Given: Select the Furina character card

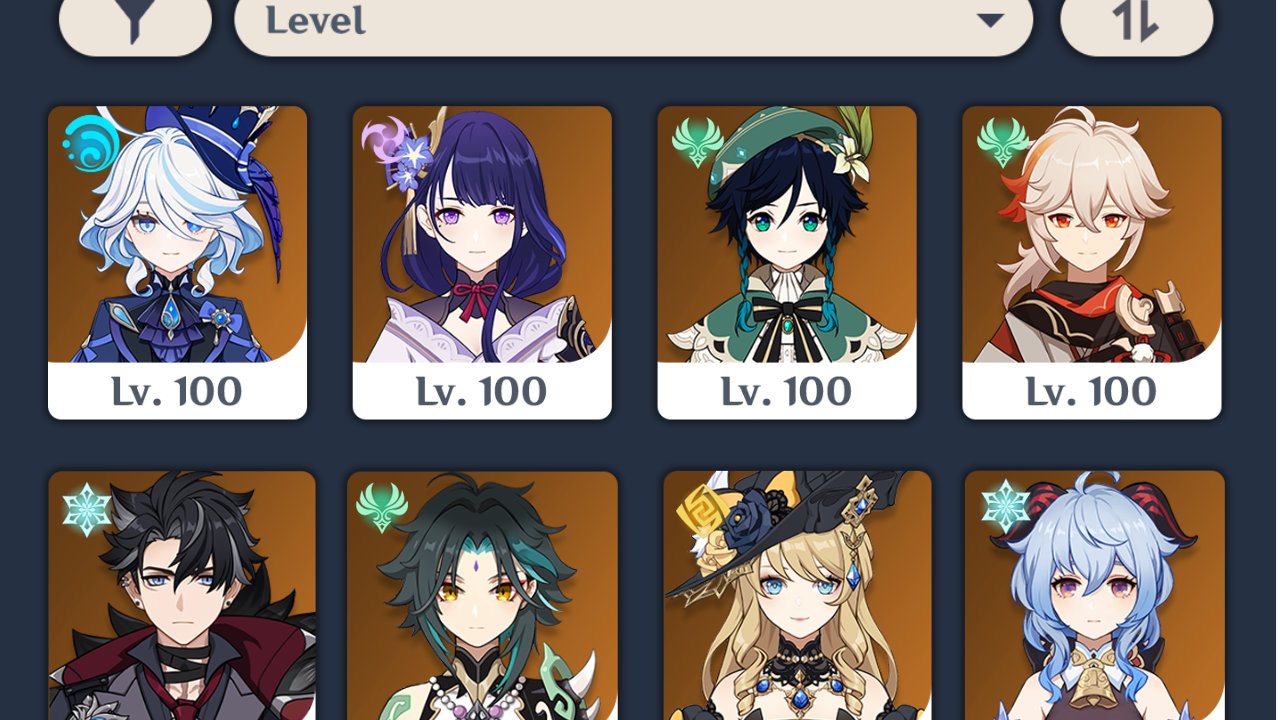Looking at the screenshot, I should pos(177,262).
